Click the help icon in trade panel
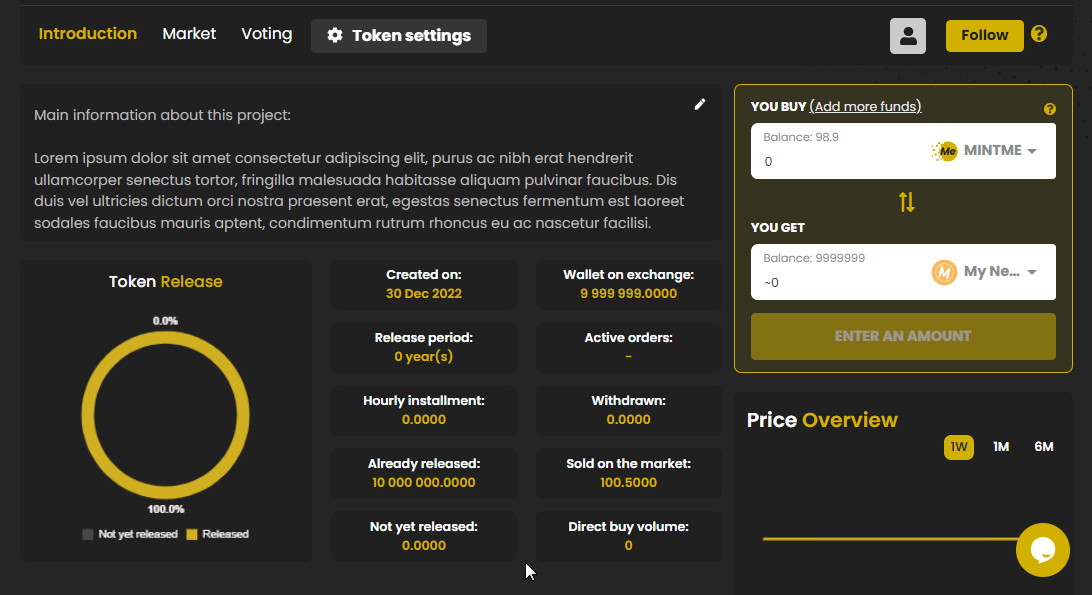Screen dimensions: 1092x595 point(1049,109)
